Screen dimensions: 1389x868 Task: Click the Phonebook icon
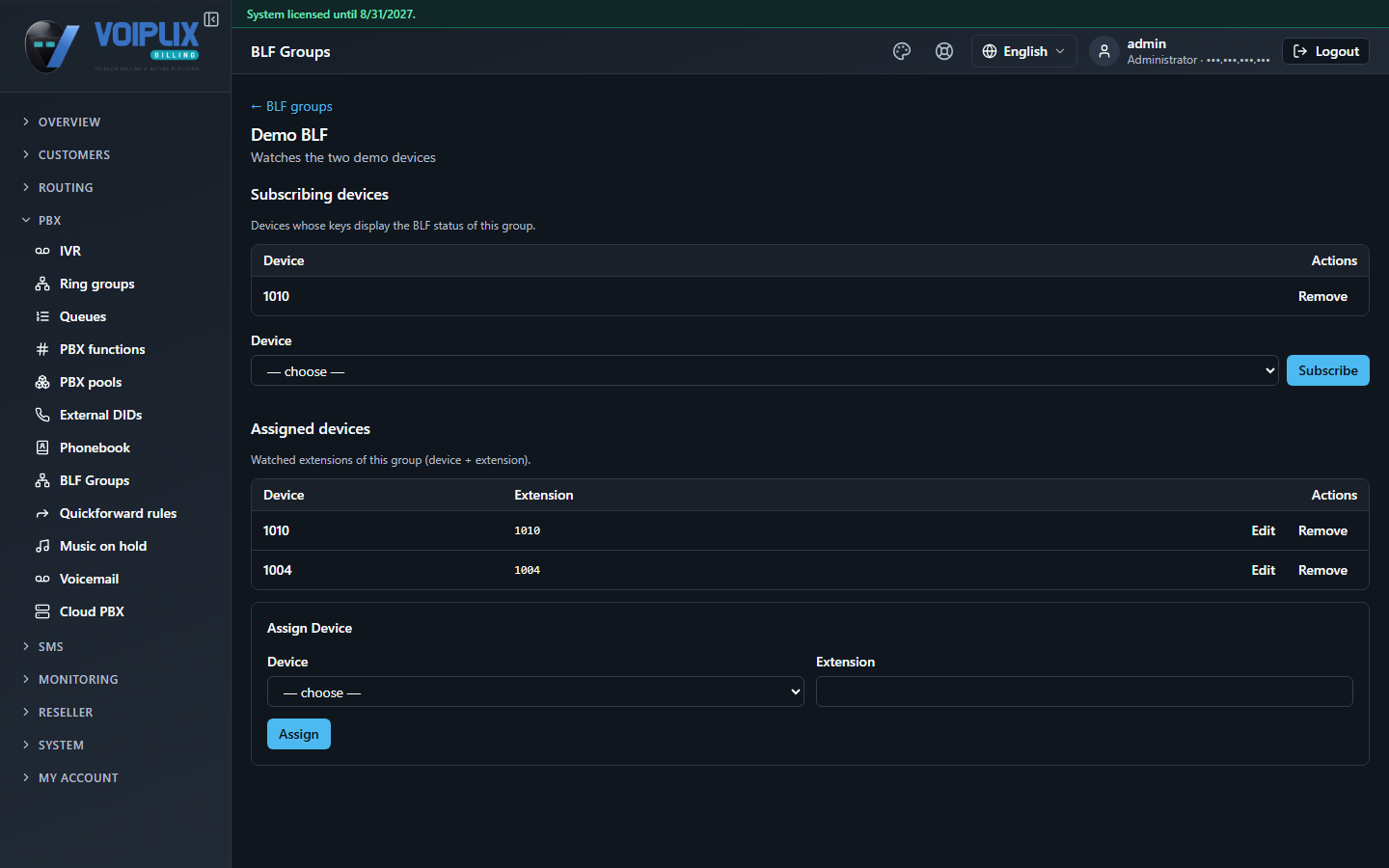(x=42, y=448)
